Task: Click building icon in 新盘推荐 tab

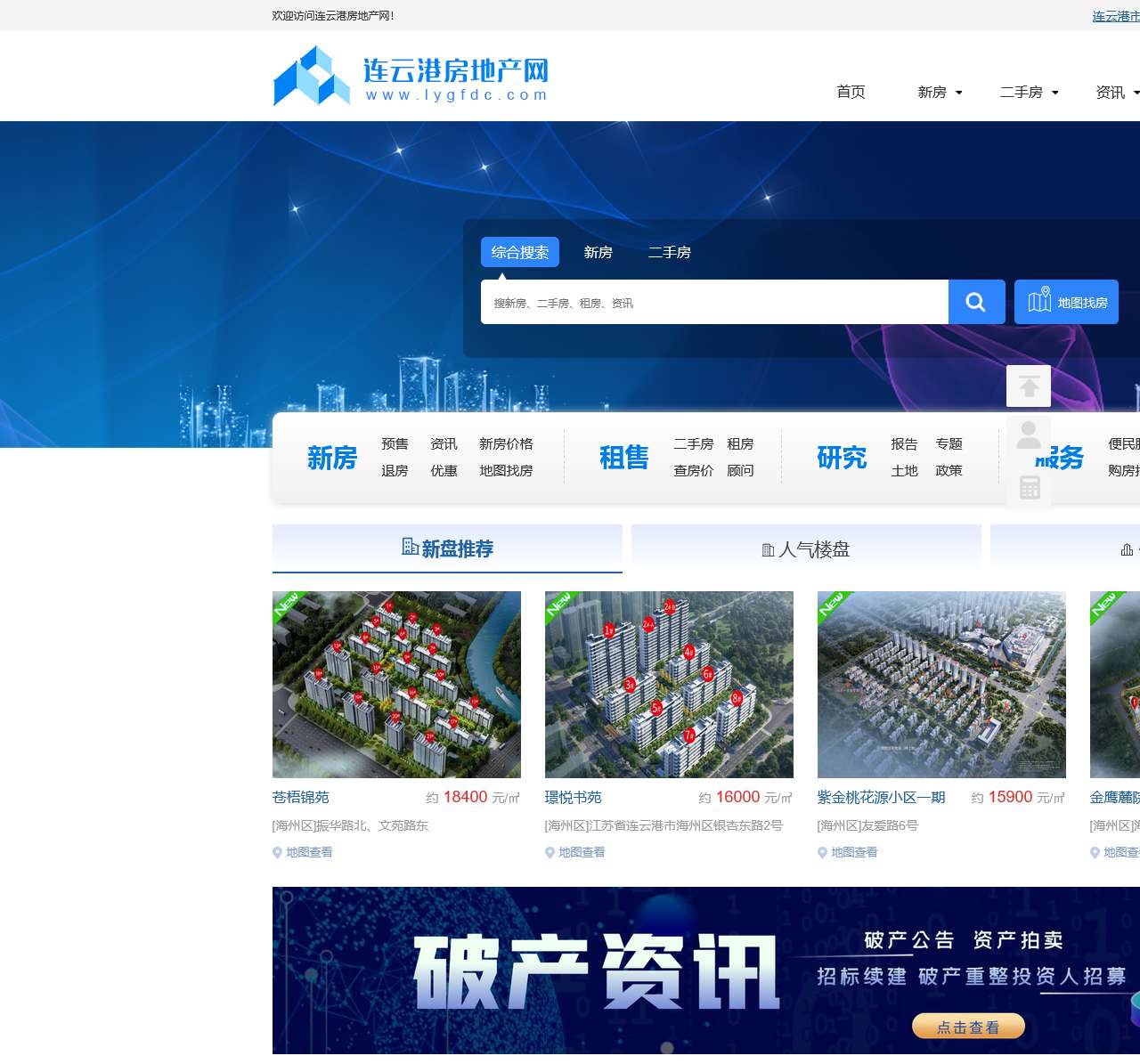Action: tap(410, 547)
